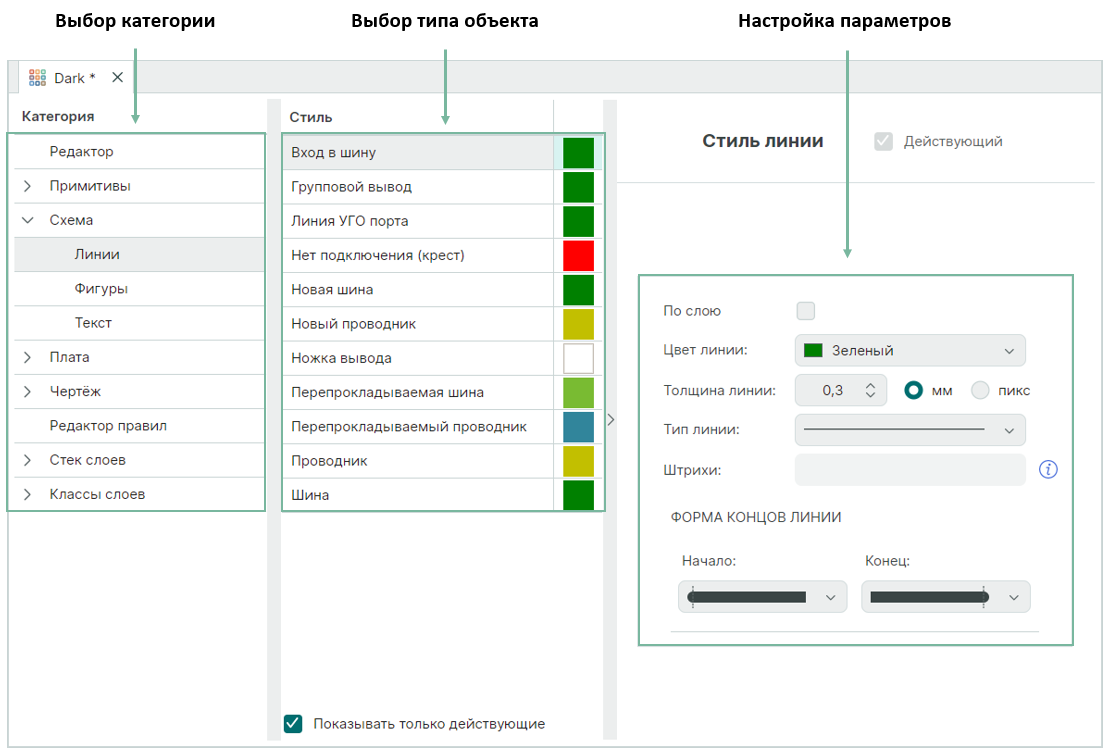Collapse the Схема category

click(27, 220)
